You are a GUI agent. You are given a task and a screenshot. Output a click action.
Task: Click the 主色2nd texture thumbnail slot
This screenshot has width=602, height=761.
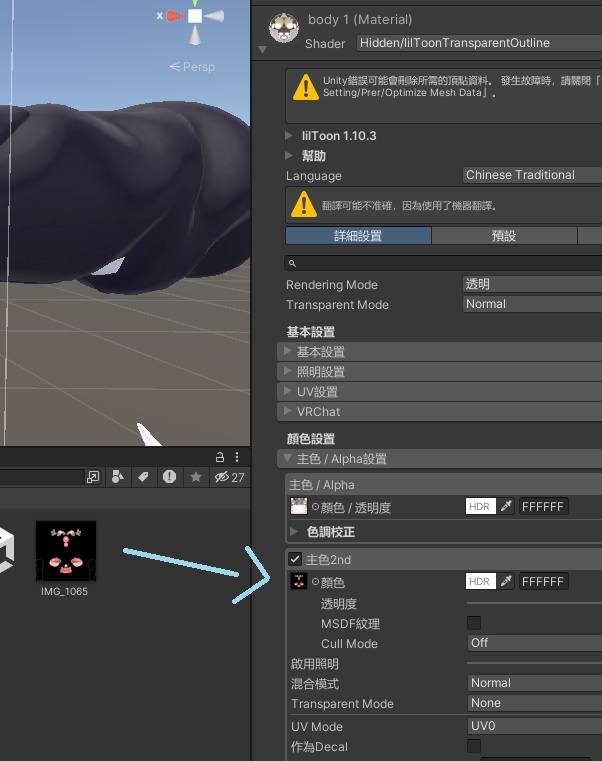click(x=299, y=581)
